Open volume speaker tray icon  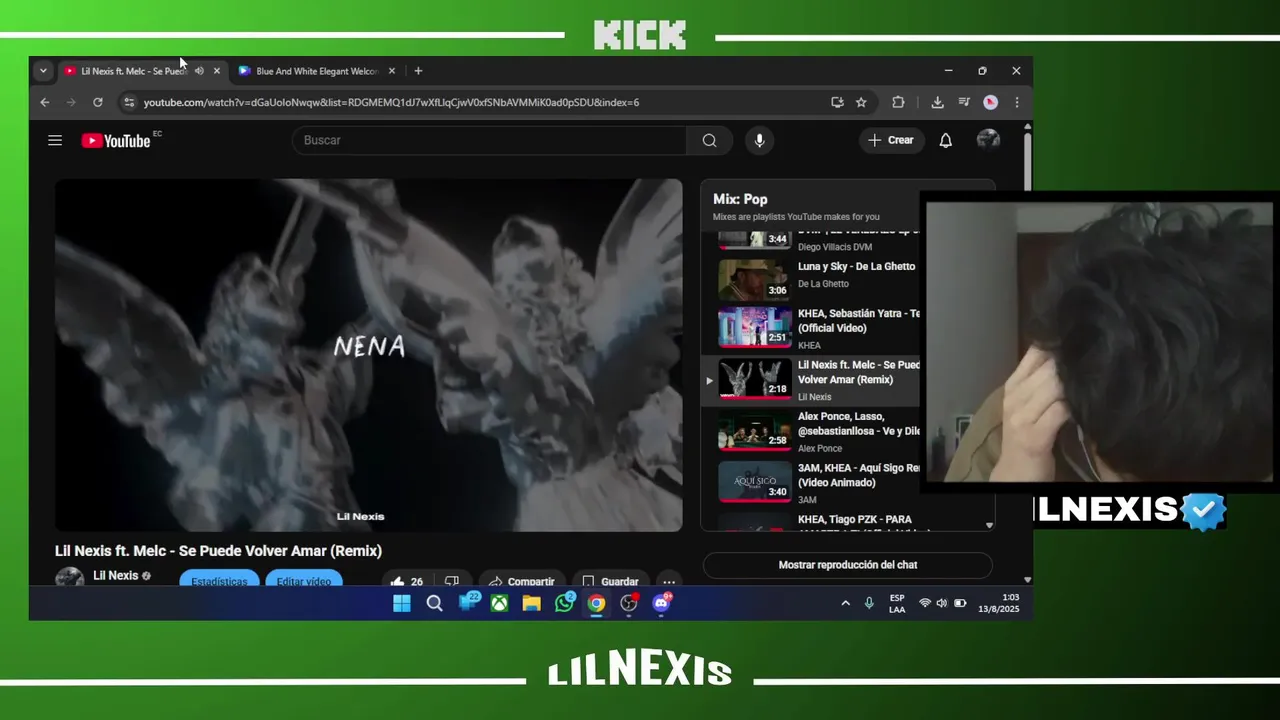(941, 603)
